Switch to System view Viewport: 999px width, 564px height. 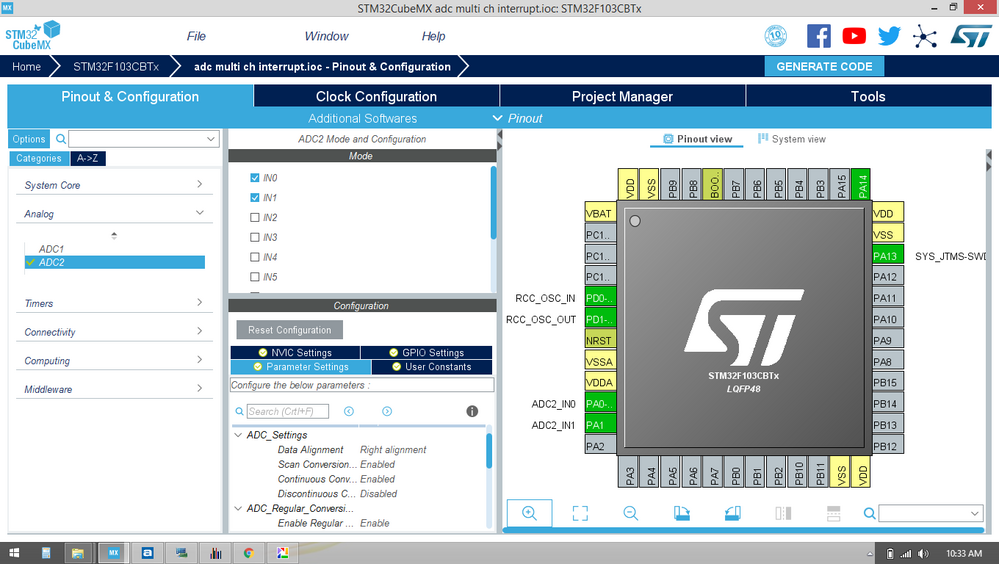pos(791,139)
